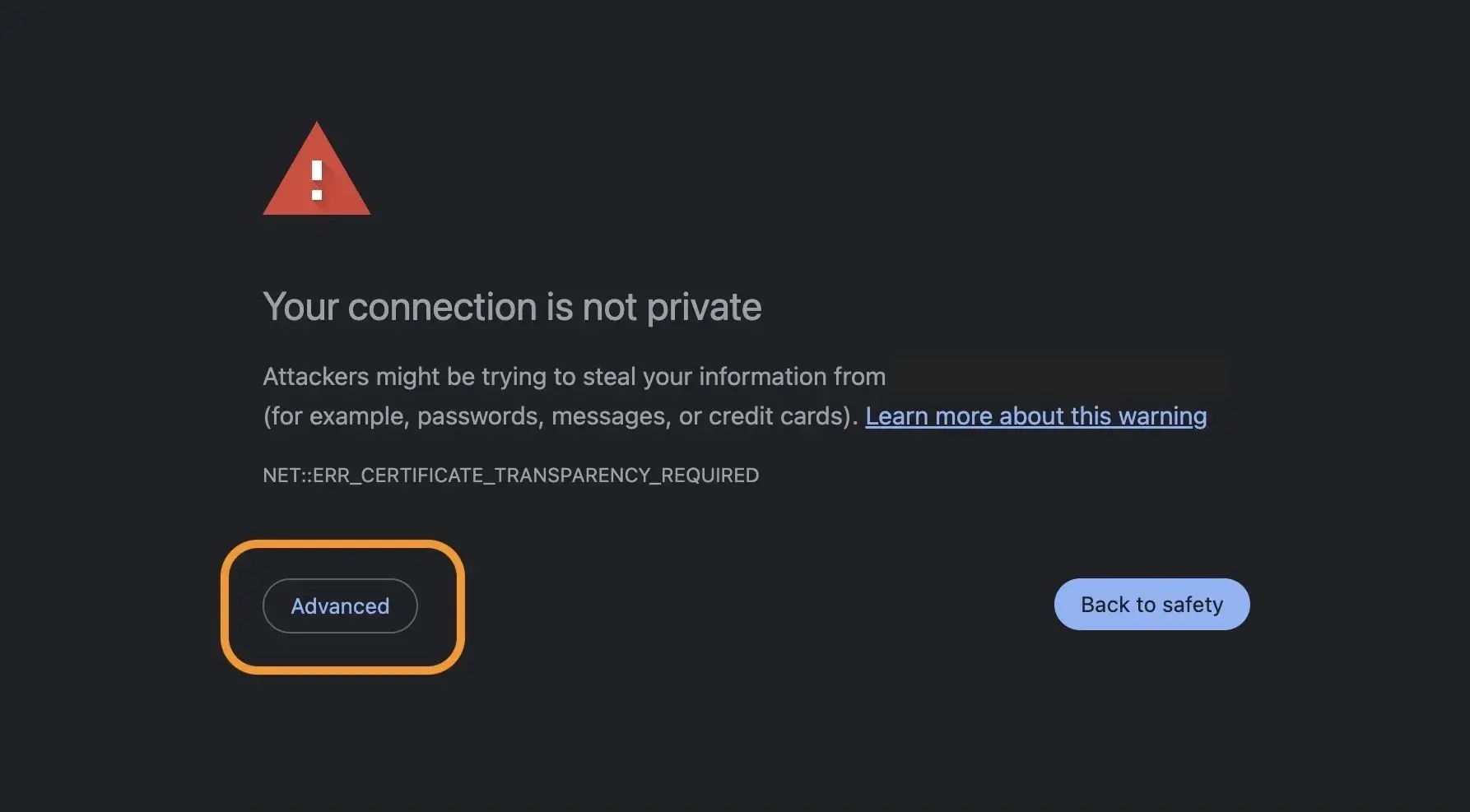This screenshot has height=812, width=1470.
Task: Click the word "passwords" in the example text
Action: 480,416
